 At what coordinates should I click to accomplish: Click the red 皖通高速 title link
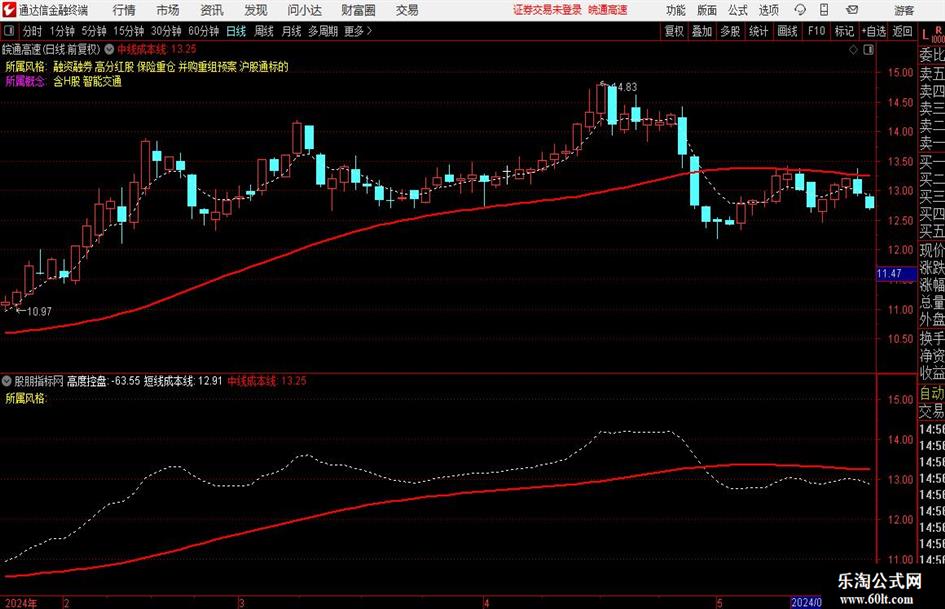click(x=608, y=10)
